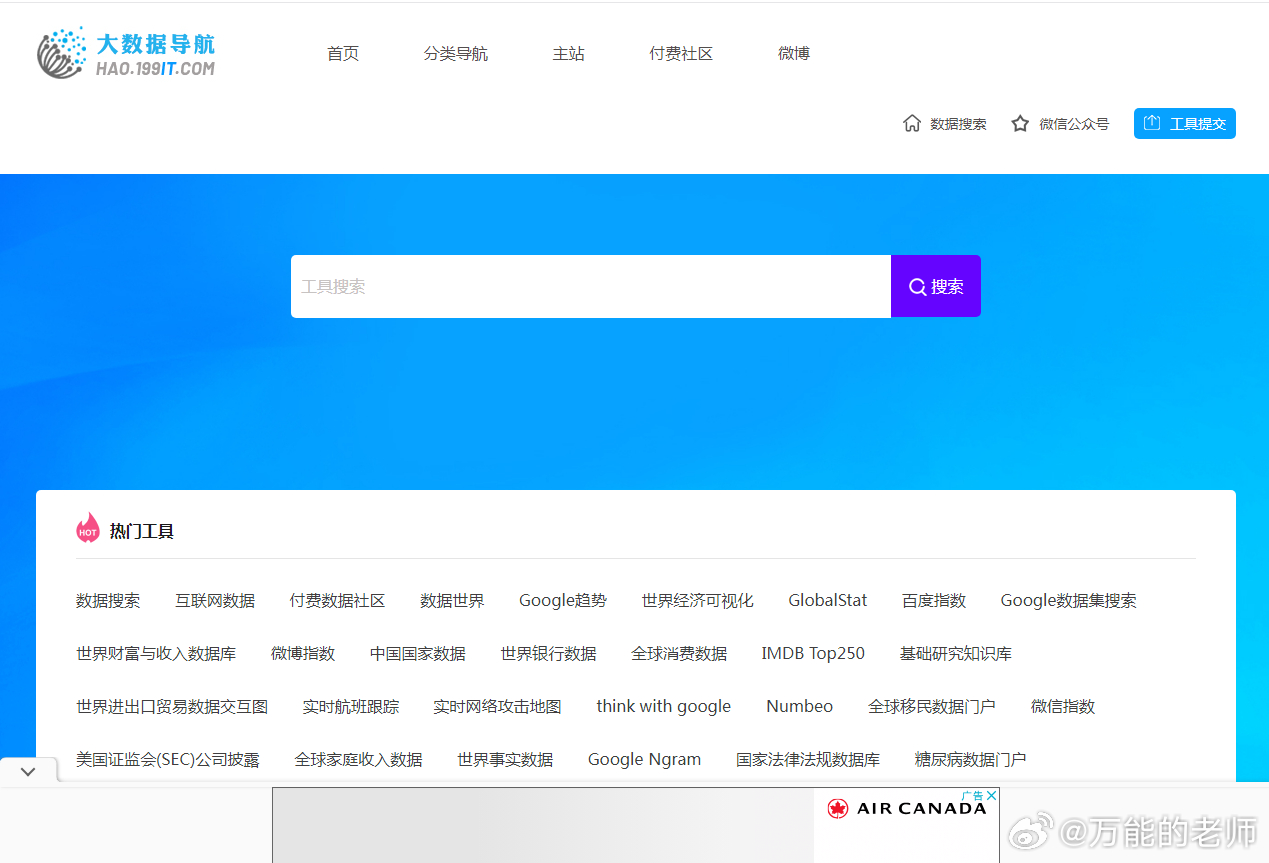Open the think with google link
1269x863 pixels.
(664, 707)
